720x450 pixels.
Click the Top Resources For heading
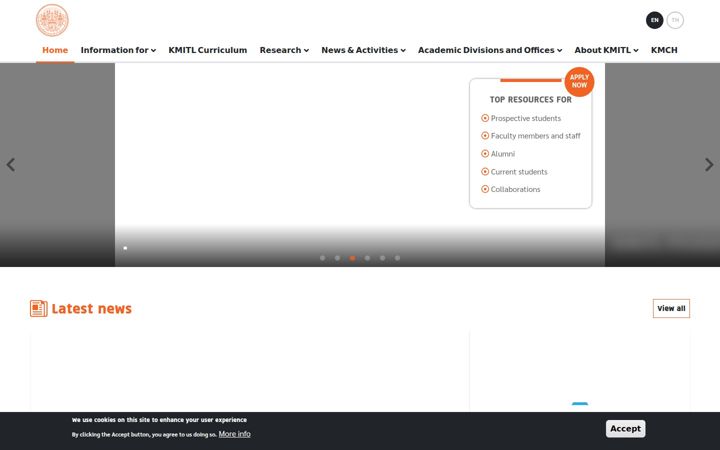pos(530,100)
